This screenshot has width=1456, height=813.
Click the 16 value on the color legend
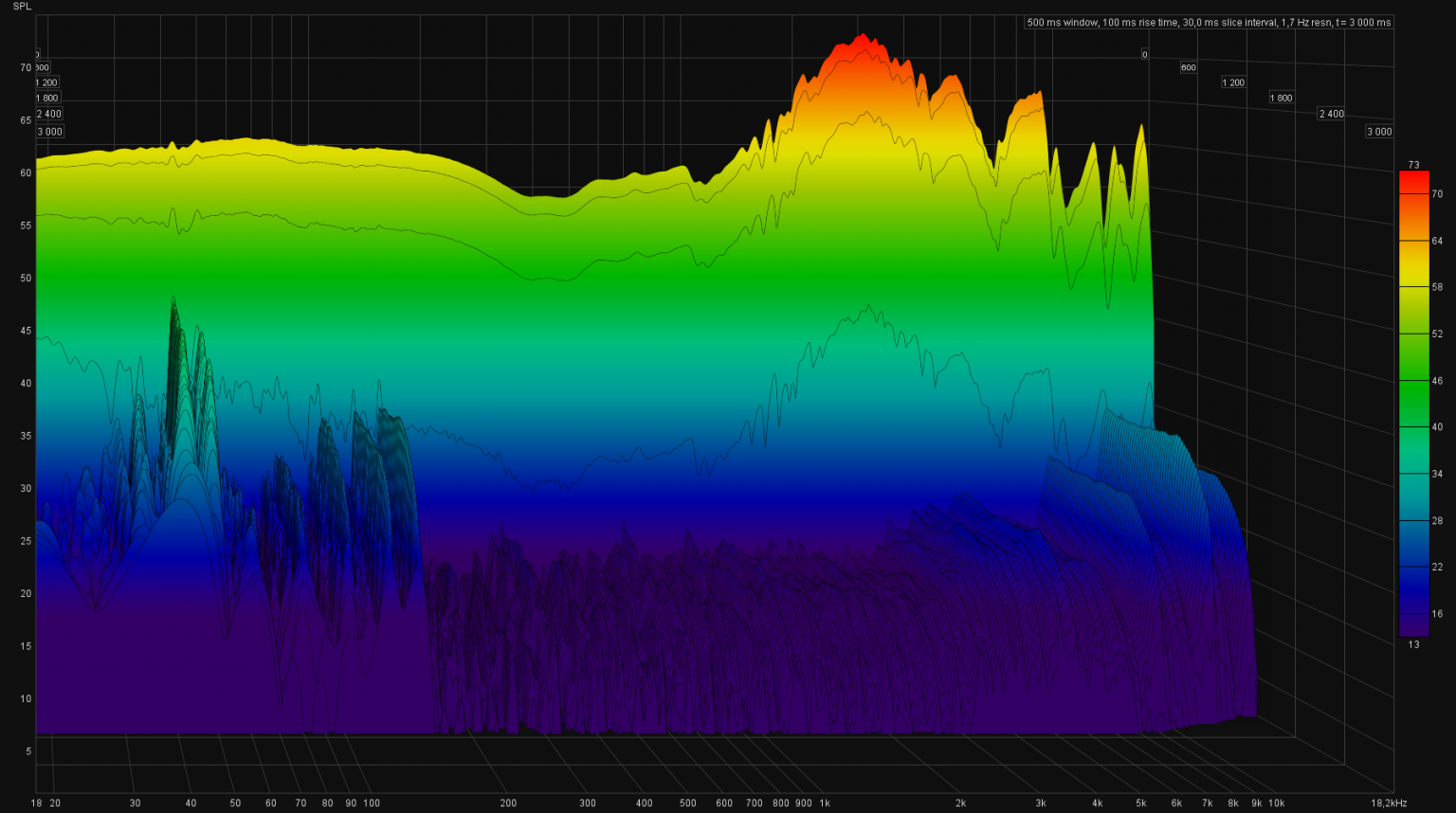point(1437,613)
